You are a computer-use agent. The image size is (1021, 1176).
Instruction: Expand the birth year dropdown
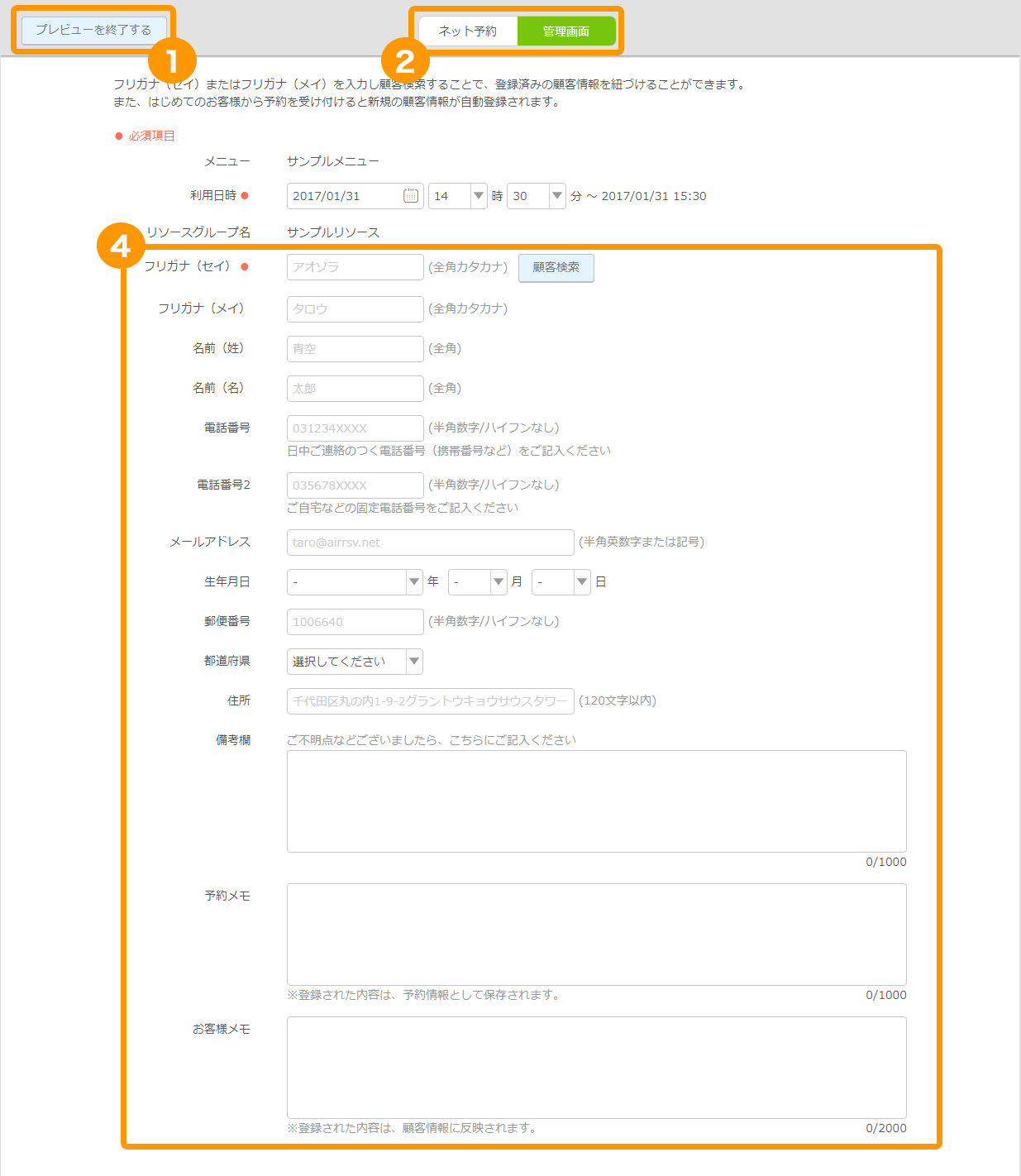coord(355,582)
